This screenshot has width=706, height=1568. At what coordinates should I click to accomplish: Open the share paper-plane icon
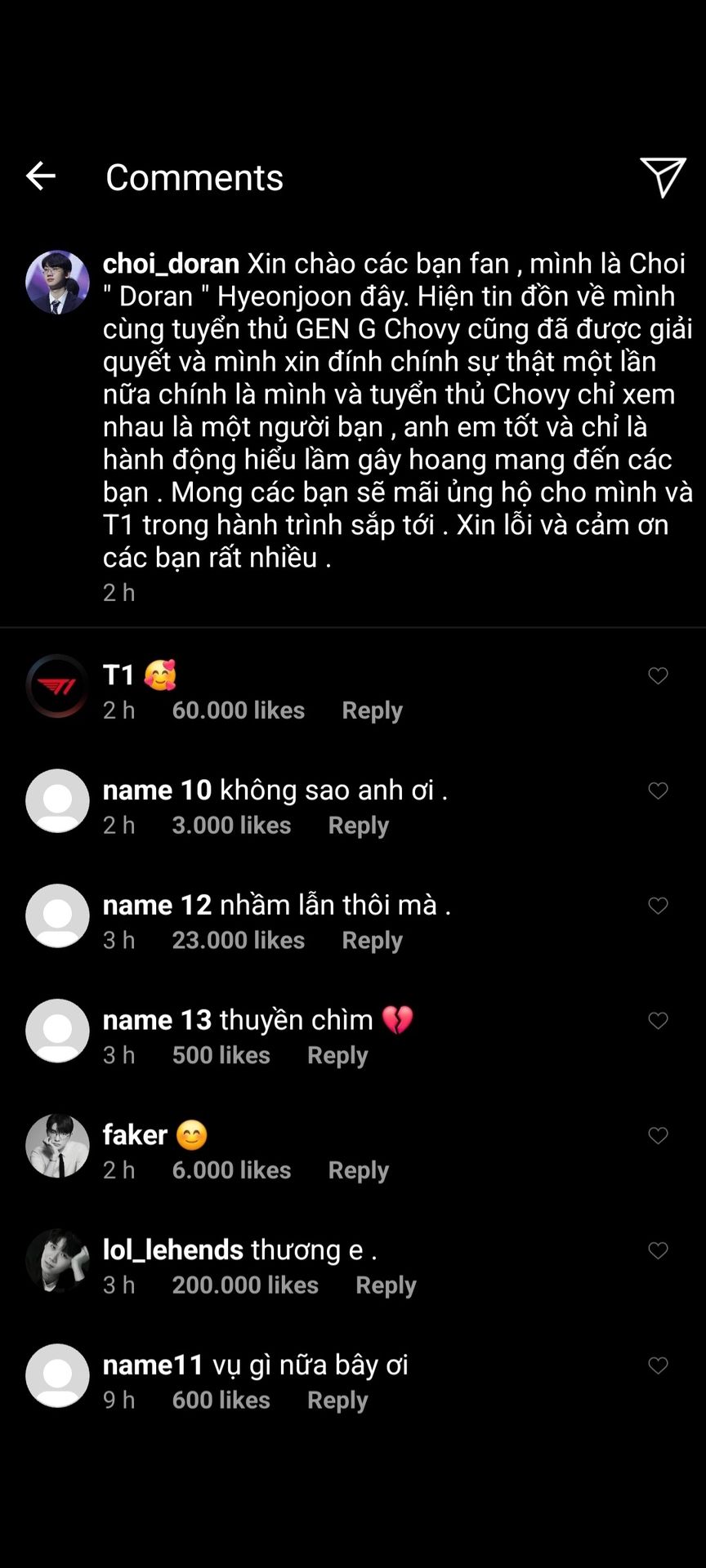coord(663,176)
